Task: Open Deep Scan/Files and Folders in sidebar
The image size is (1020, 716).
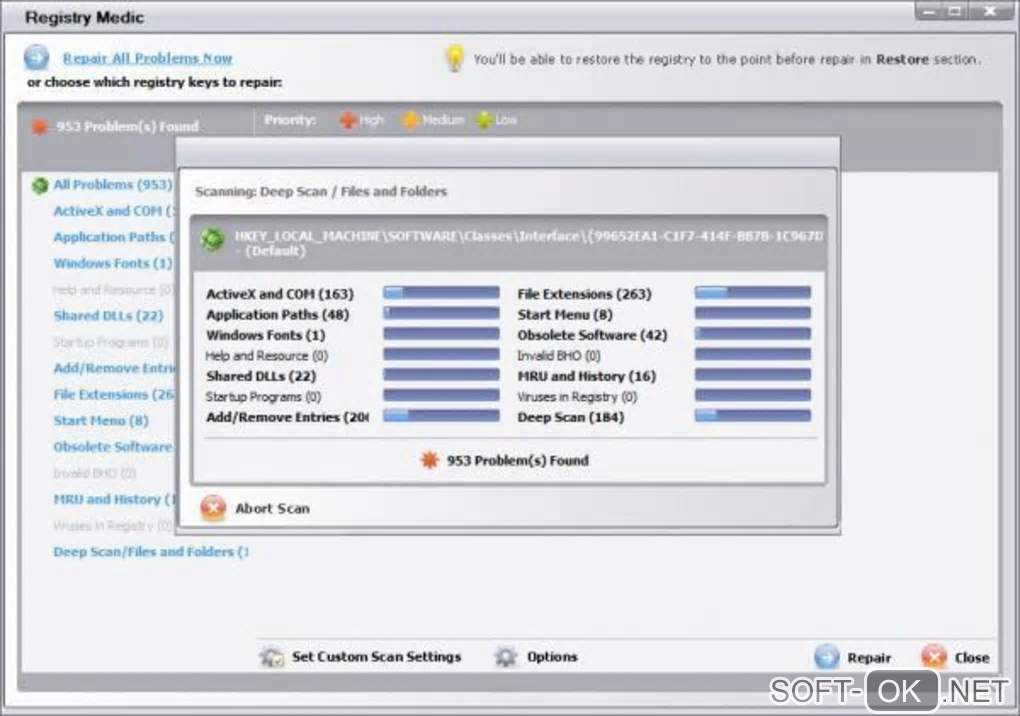Action: click(151, 551)
